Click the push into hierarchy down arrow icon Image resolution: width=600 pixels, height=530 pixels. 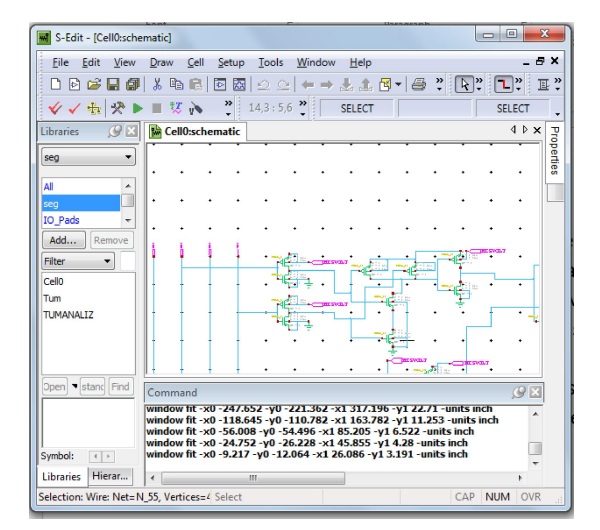pyautogui.click(x=346, y=85)
